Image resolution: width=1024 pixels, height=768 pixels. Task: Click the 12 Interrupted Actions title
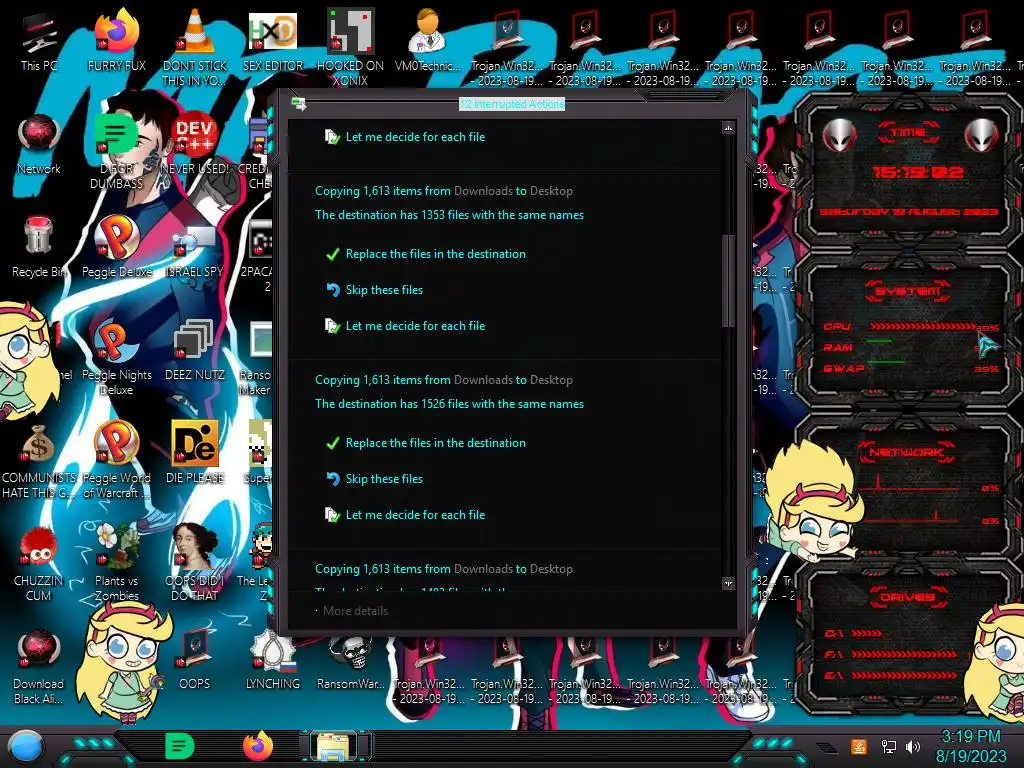(512, 104)
